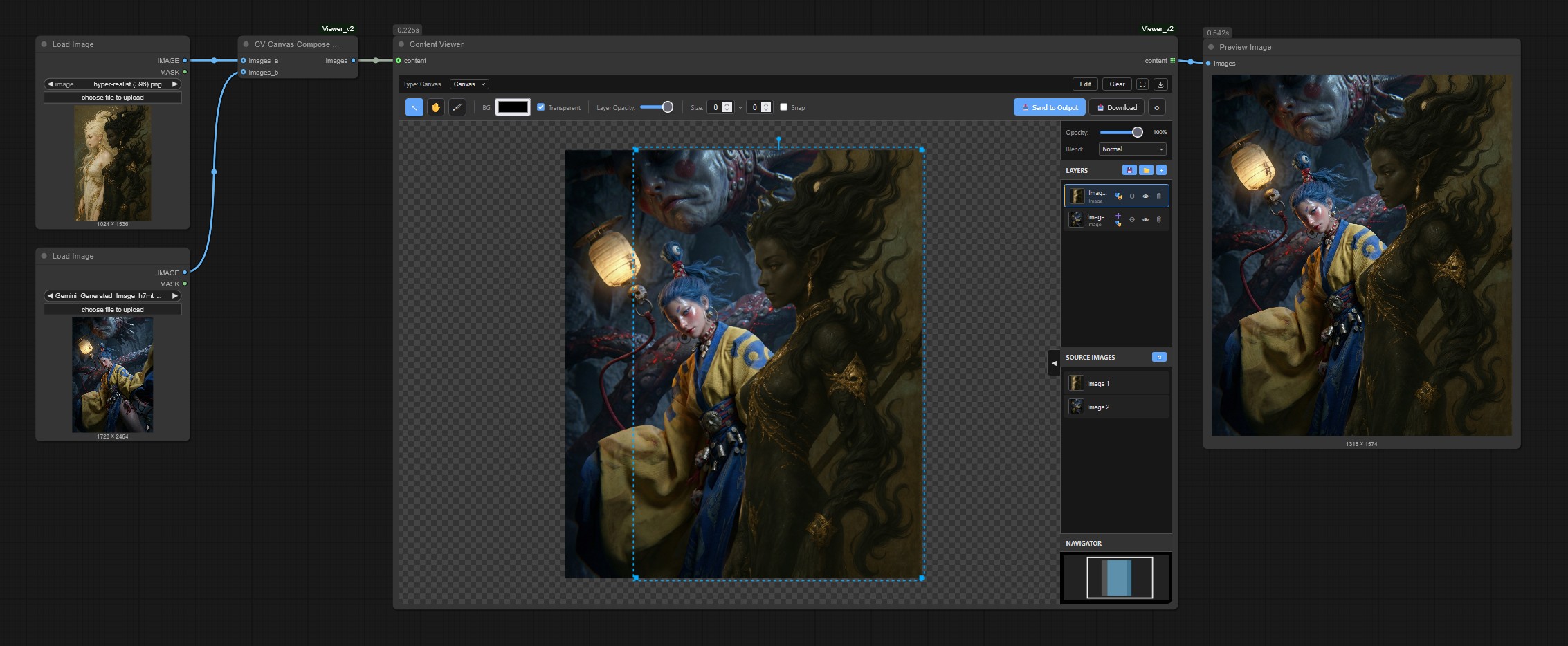The image size is (1568, 646).
Task: Click the second Size spinner arrows
Action: [x=766, y=107]
